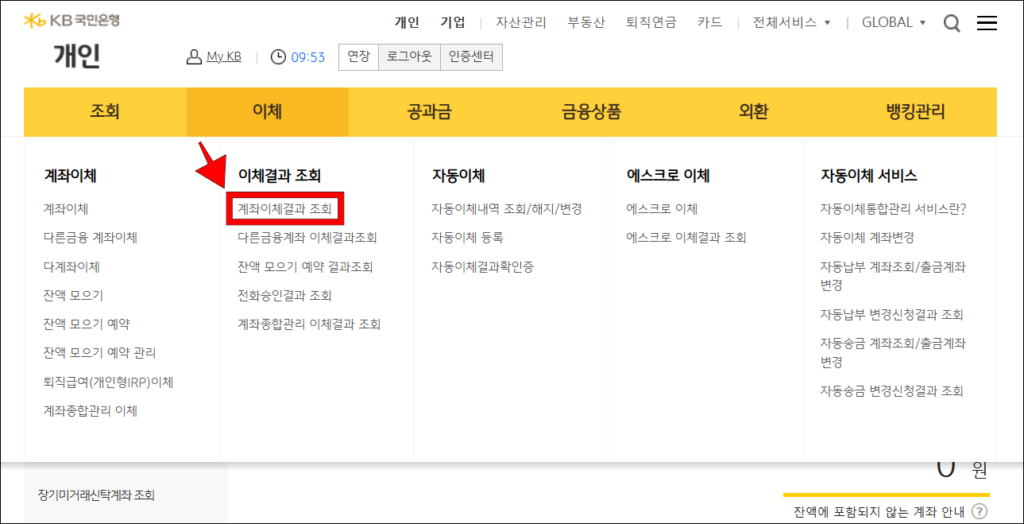This screenshot has height=524, width=1024.
Task: Open 자동이체내역 조회/해지/변경 link
Action: 507,210
